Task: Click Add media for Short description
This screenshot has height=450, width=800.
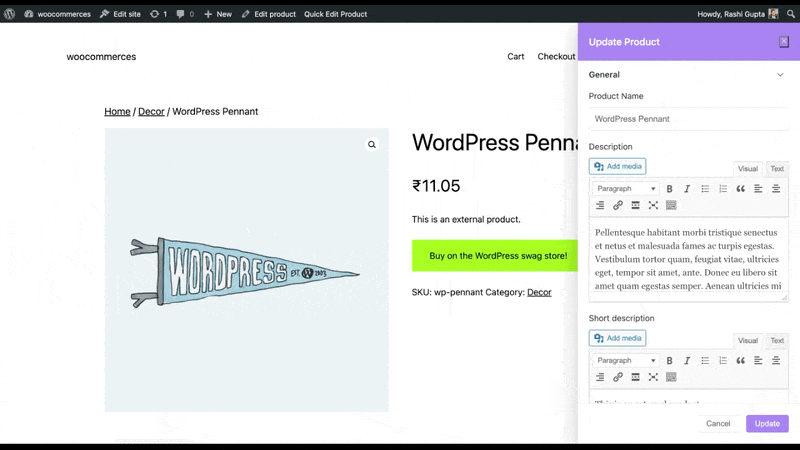Action: pos(617,338)
